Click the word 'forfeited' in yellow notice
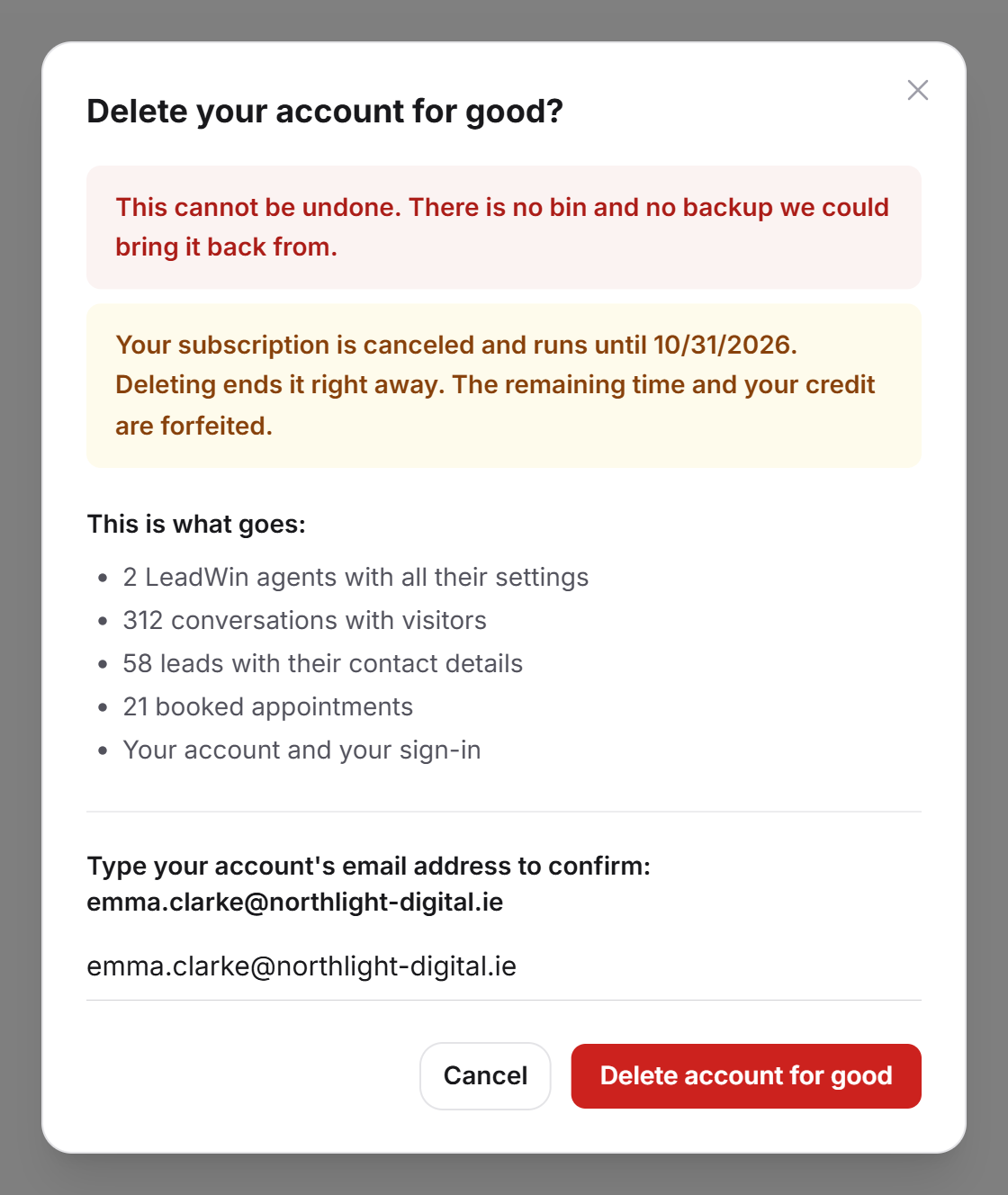 pos(216,426)
